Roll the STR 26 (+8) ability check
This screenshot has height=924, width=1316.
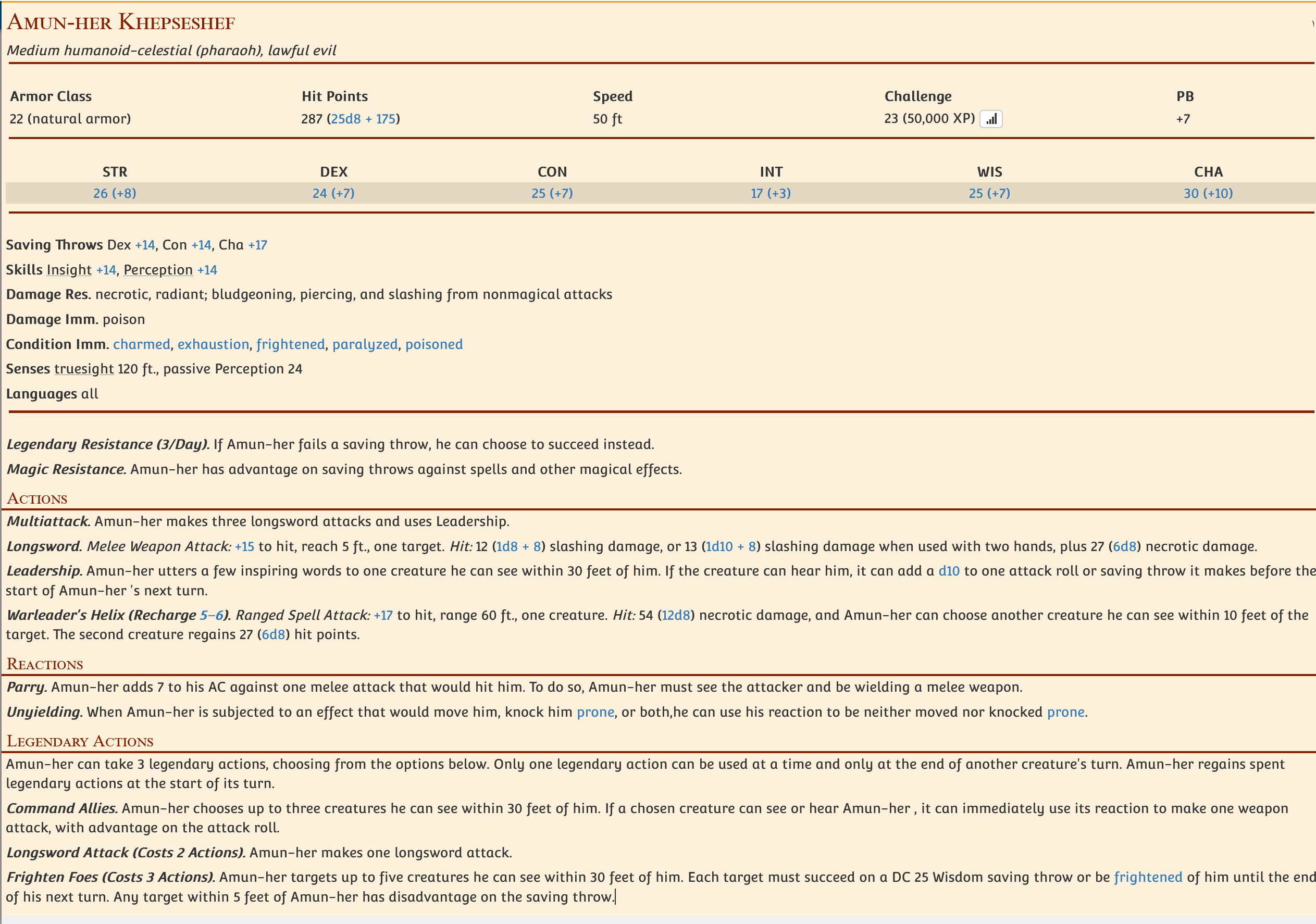(x=115, y=194)
